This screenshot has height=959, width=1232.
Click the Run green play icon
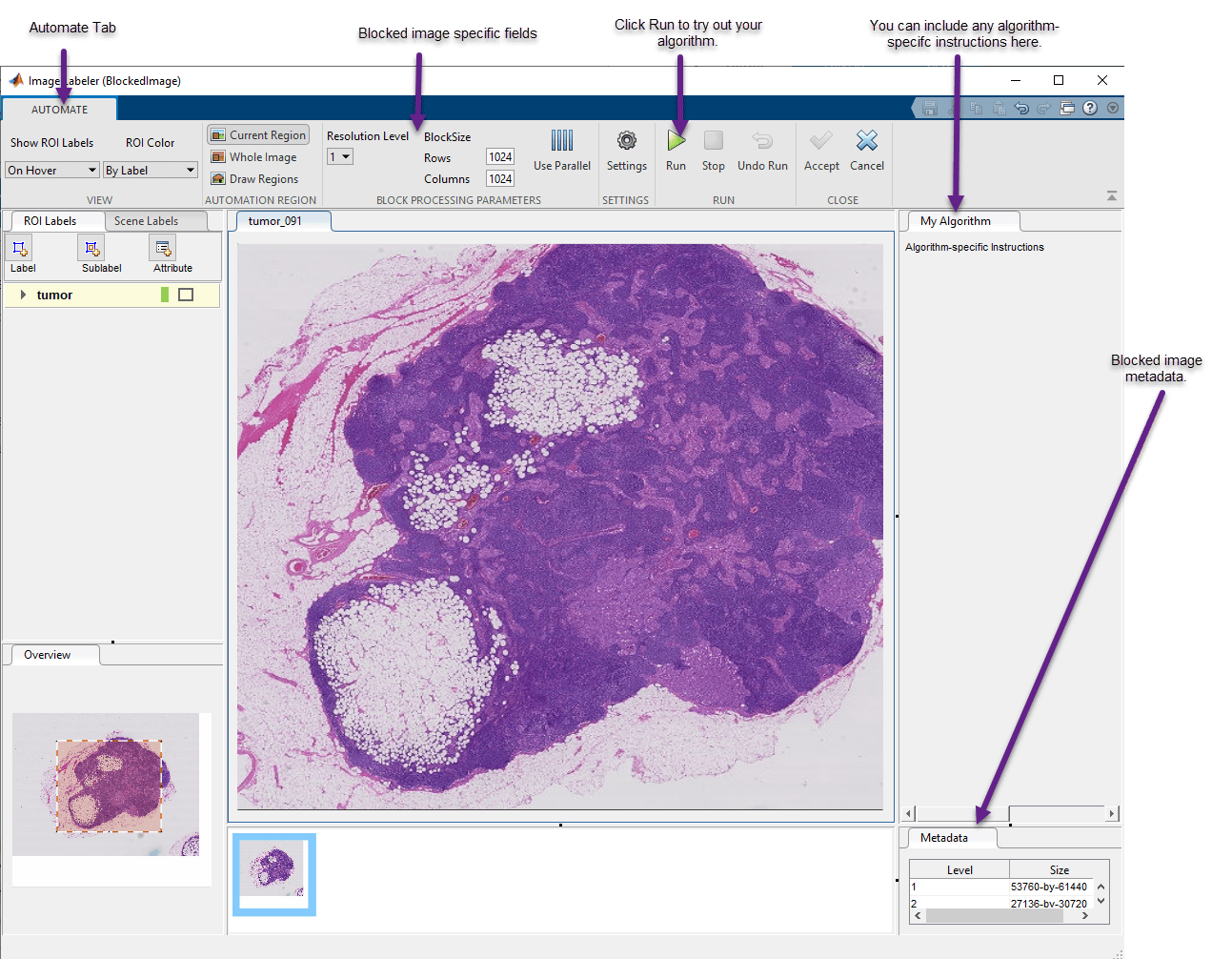[x=676, y=142]
